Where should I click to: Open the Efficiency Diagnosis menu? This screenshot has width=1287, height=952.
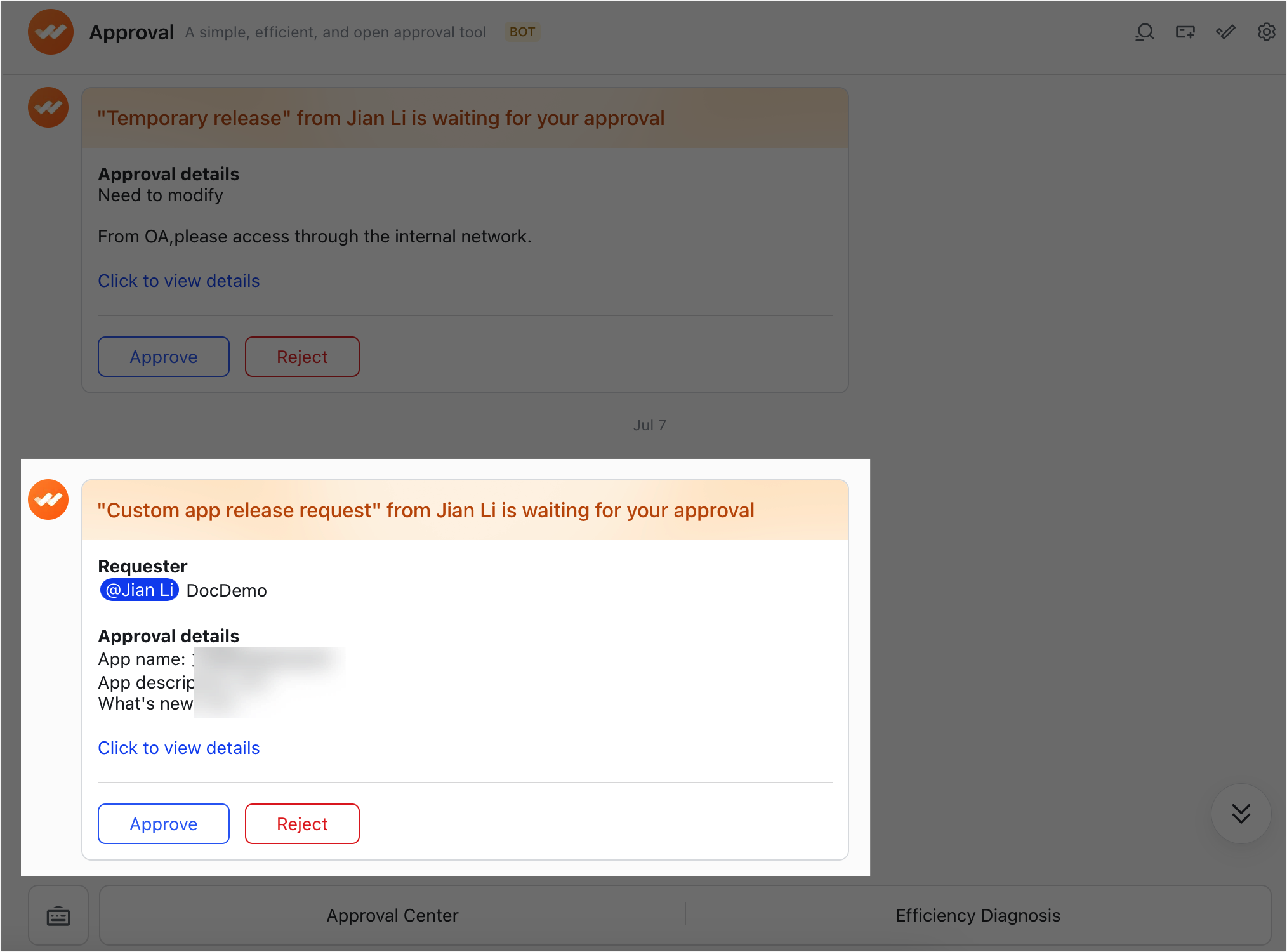coord(978,915)
